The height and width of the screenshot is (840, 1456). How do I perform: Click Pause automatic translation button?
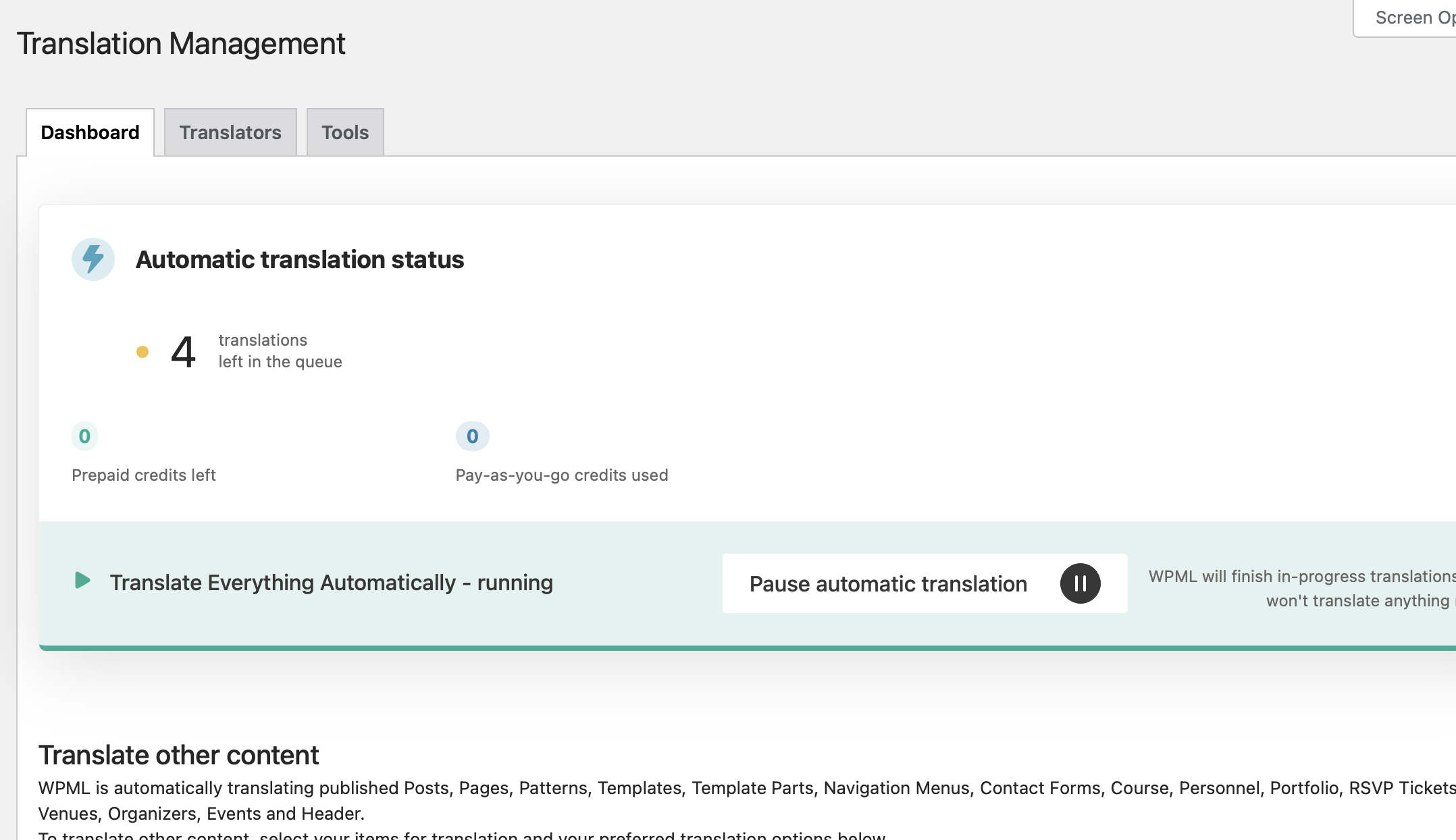tap(925, 583)
